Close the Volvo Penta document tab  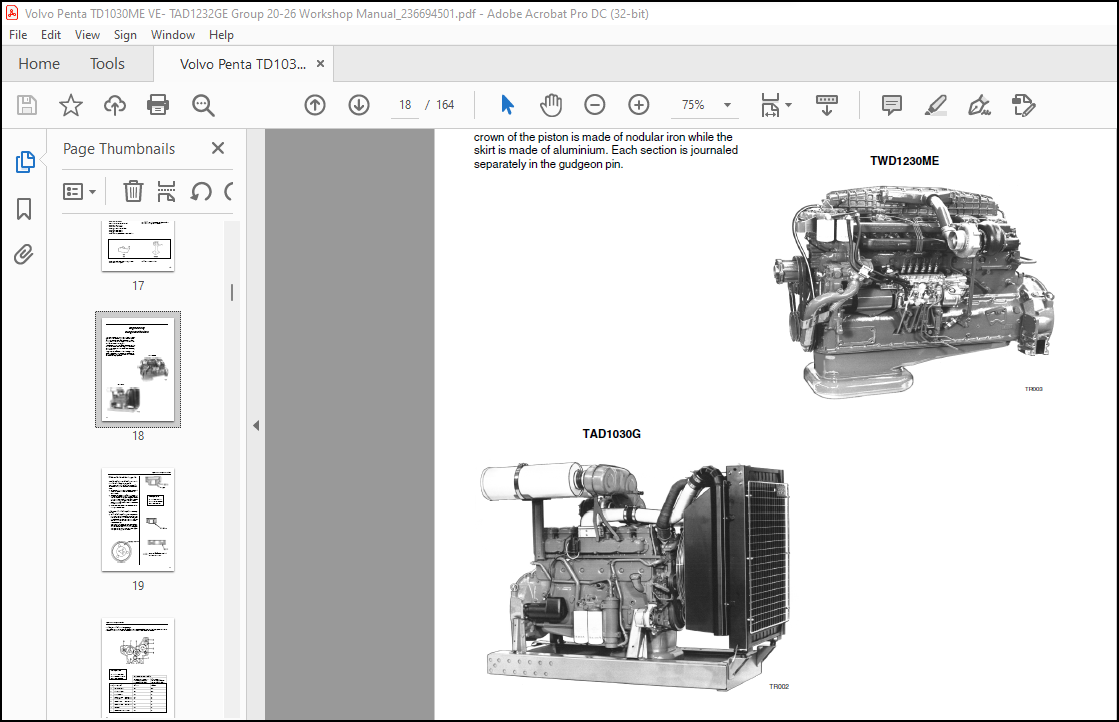tap(320, 63)
